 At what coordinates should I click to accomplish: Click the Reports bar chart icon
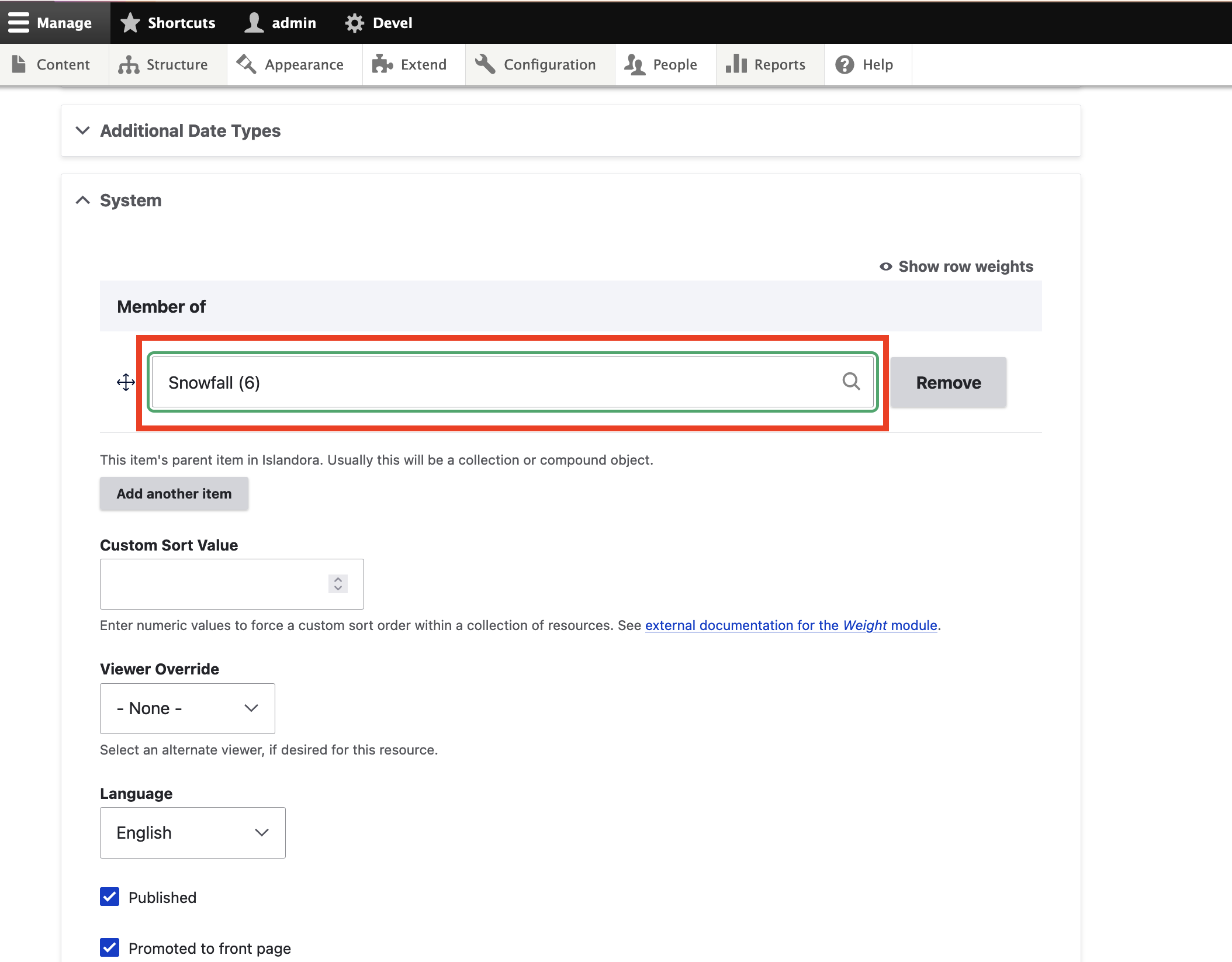coord(736,64)
